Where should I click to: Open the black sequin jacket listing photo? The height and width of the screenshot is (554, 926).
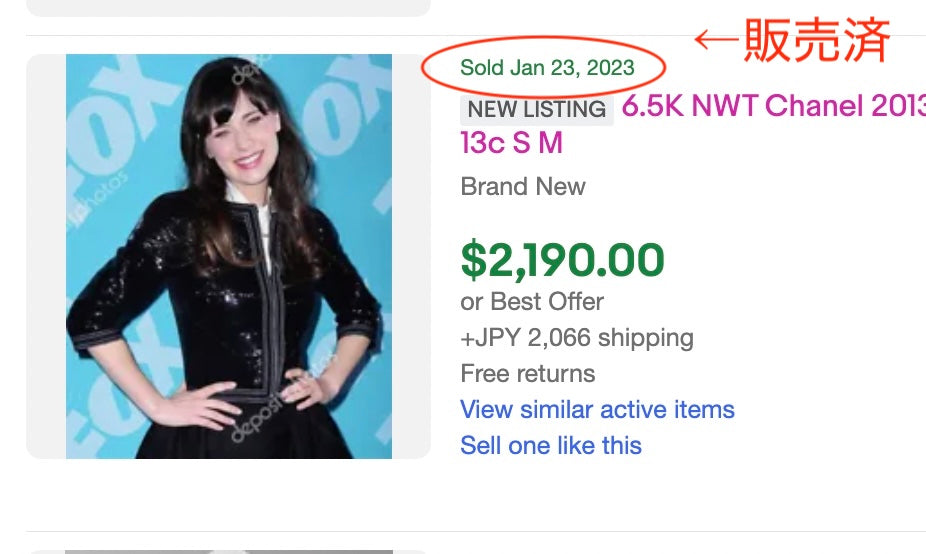point(228,256)
